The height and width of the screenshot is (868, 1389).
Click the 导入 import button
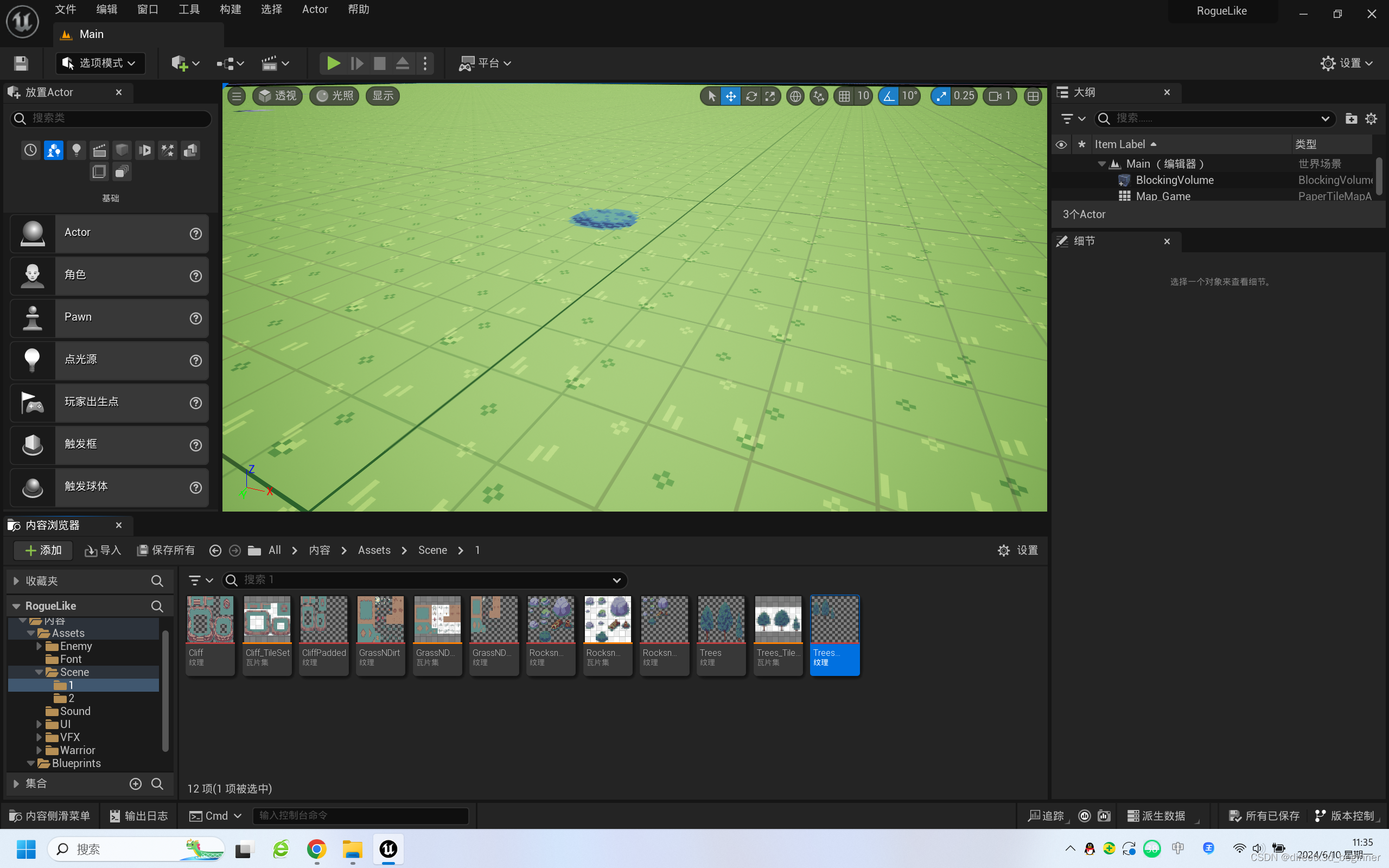(103, 551)
